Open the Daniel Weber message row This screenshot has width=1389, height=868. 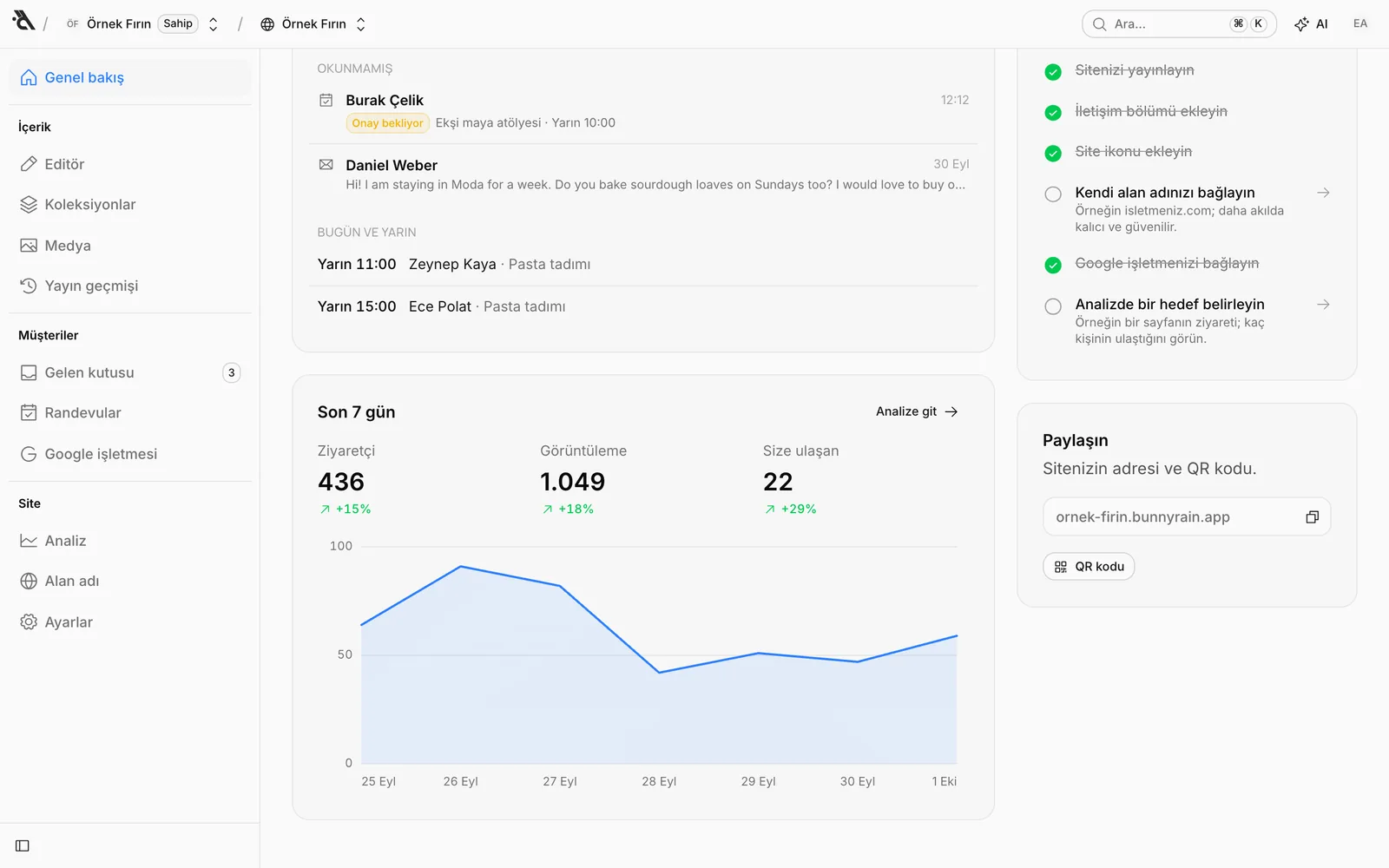point(643,175)
